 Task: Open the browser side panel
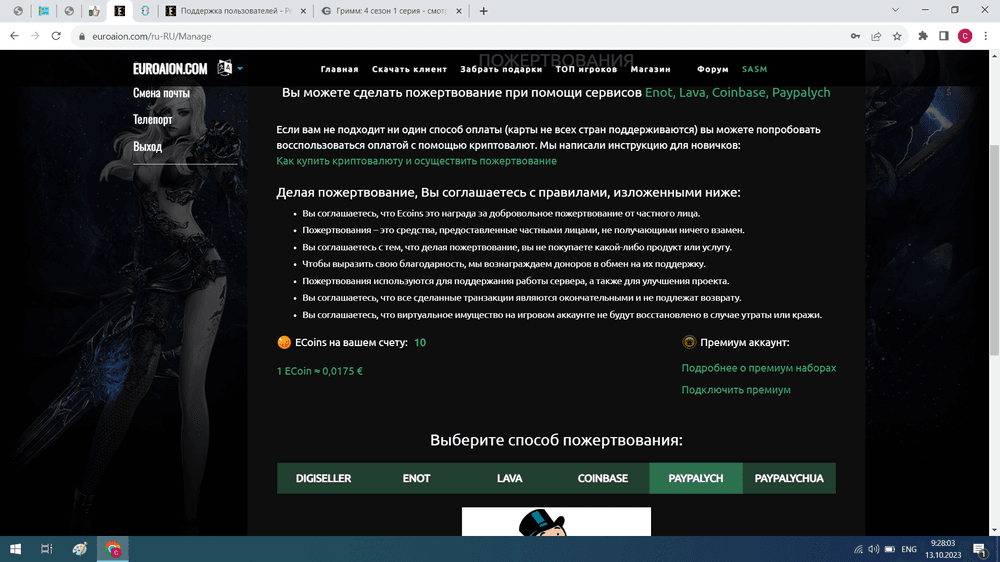tap(943, 36)
